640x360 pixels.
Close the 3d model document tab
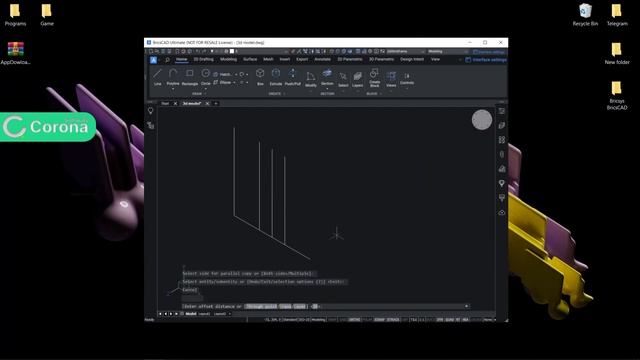(207, 104)
